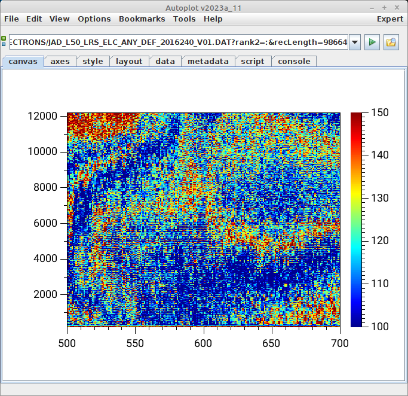
Task: Open the file browse folder icon
Action: click(391, 42)
